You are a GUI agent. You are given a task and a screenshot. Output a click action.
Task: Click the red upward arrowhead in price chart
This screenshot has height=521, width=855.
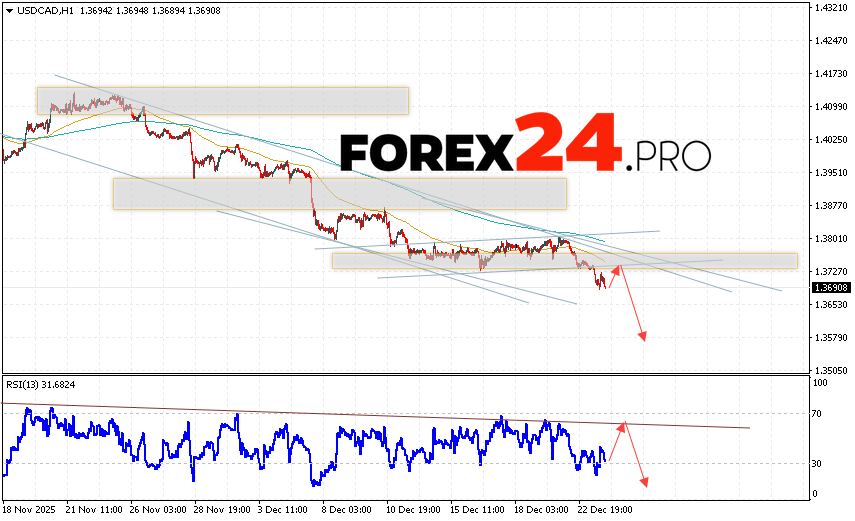pos(617,268)
